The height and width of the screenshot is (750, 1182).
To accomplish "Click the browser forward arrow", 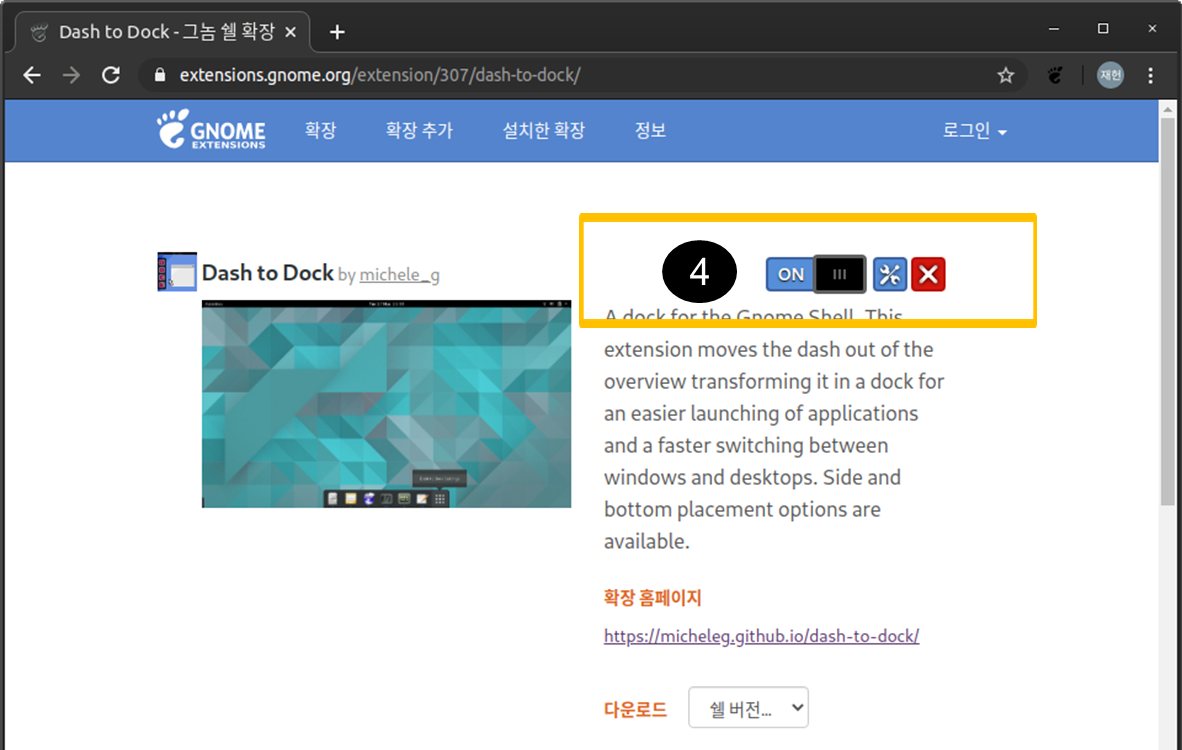I will point(71,75).
